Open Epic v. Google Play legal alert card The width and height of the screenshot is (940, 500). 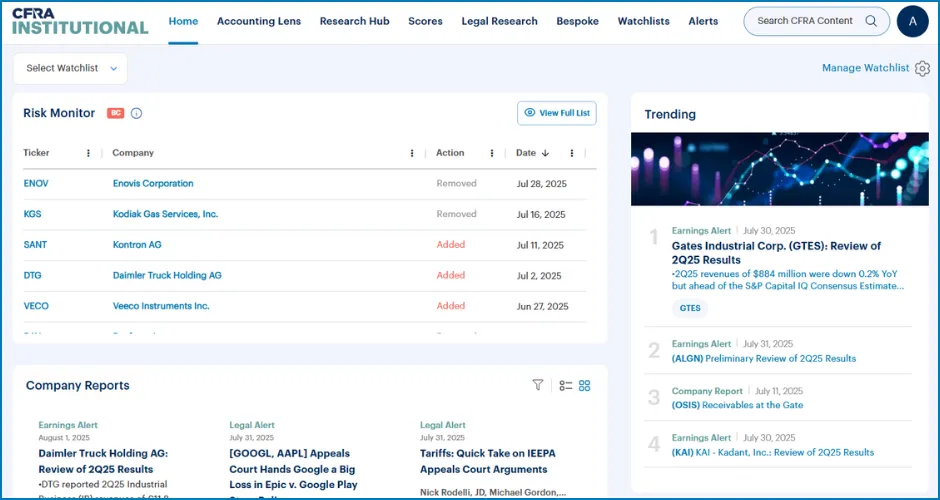[x=294, y=469]
